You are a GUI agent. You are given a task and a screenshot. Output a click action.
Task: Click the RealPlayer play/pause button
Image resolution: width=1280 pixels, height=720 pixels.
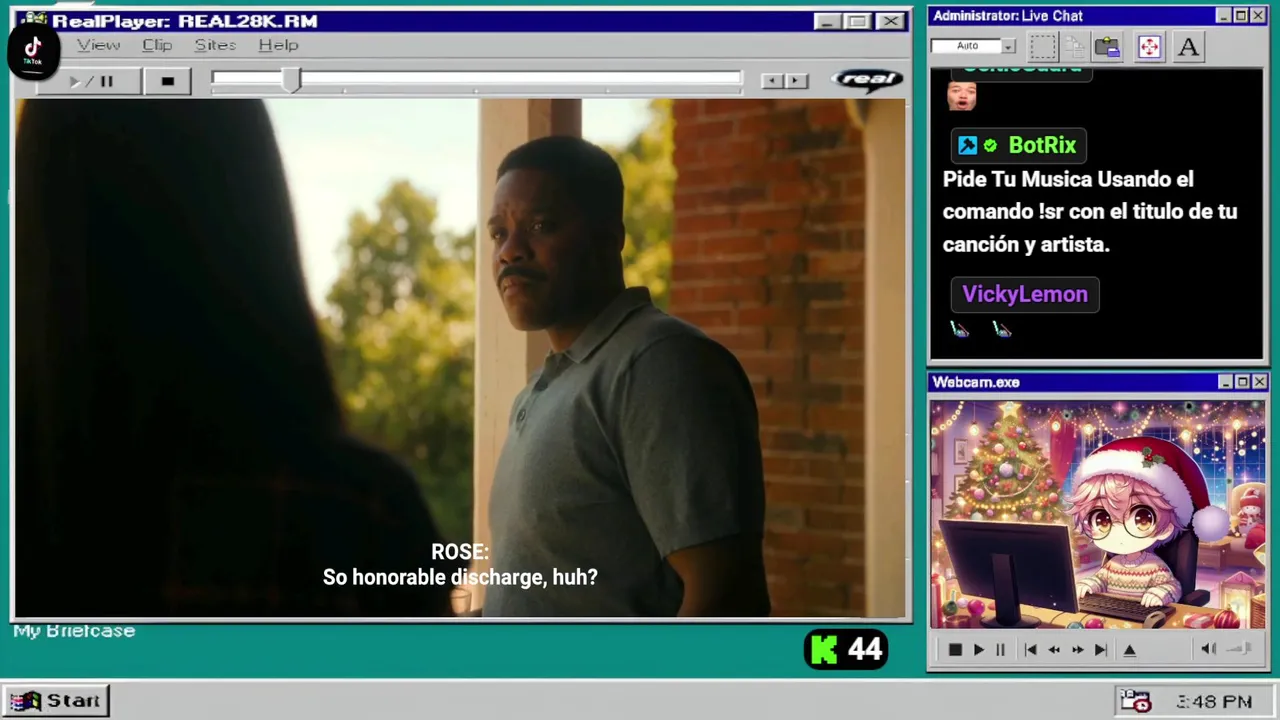pyautogui.click(x=89, y=81)
